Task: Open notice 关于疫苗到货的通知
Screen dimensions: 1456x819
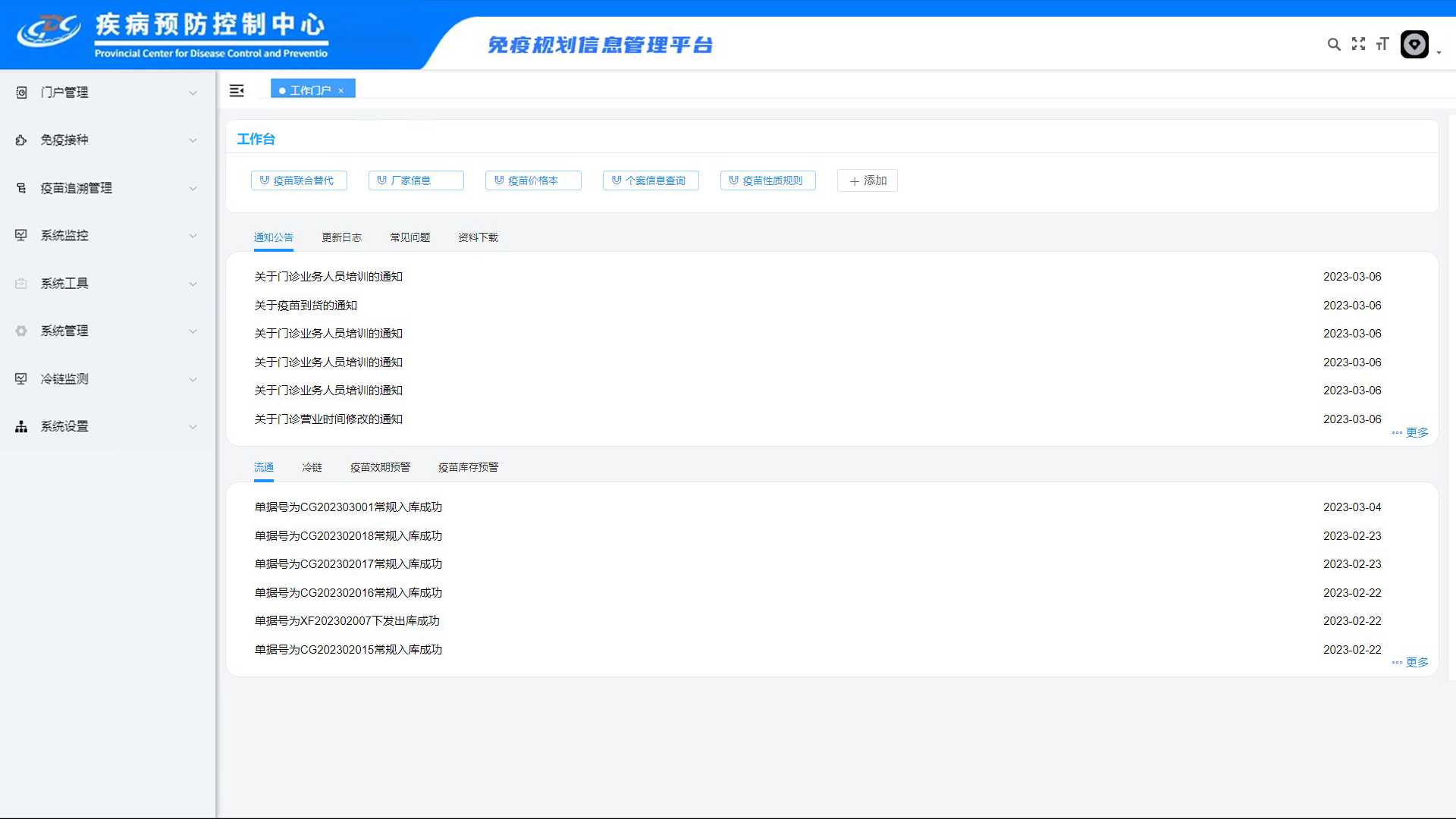Action: (x=306, y=306)
